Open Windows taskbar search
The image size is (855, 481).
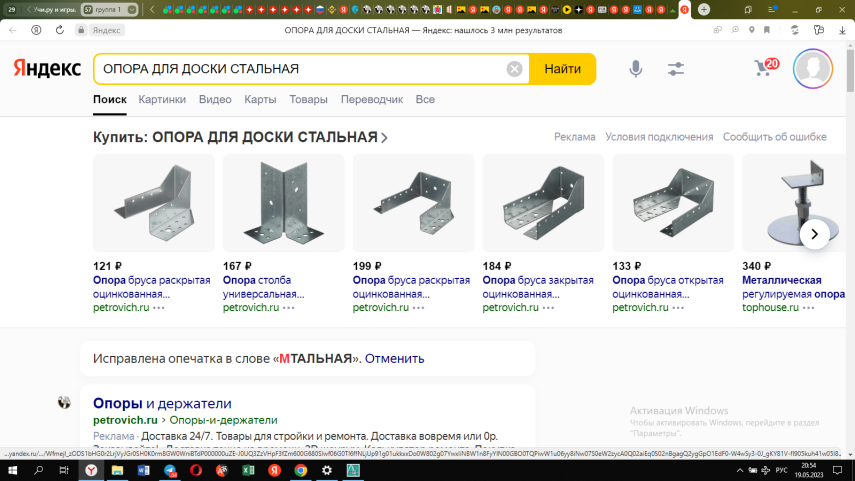[38, 470]
